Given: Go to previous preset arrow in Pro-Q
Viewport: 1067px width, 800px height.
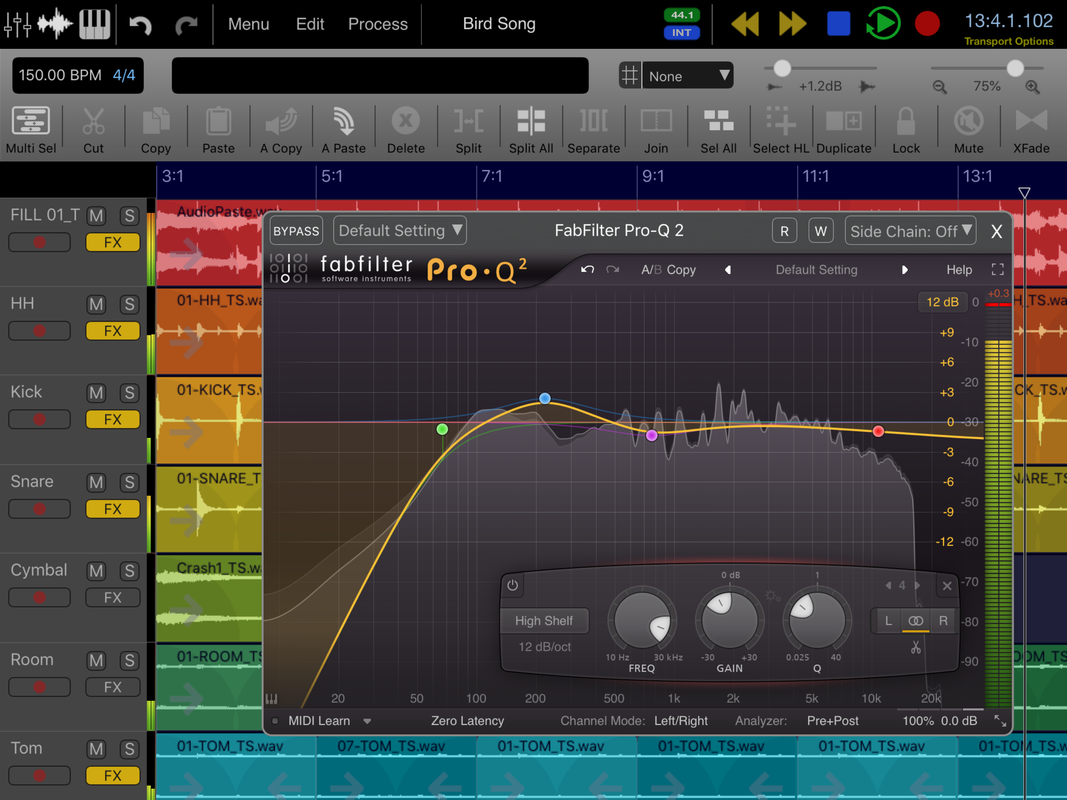Looking at the screenshot, I should click(728, 270).
